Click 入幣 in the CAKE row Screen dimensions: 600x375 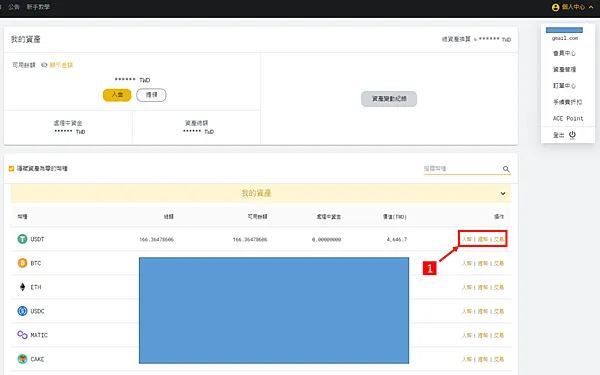pos(466,359)
